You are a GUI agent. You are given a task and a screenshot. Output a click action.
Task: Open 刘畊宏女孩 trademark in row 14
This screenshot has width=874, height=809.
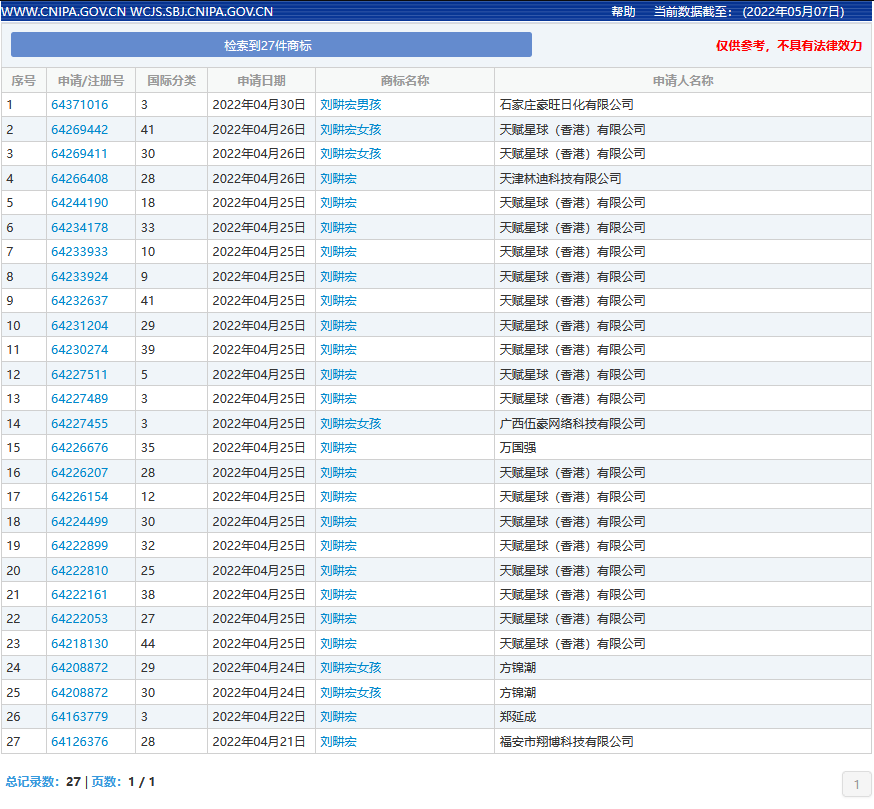click(x=351, y=424)
